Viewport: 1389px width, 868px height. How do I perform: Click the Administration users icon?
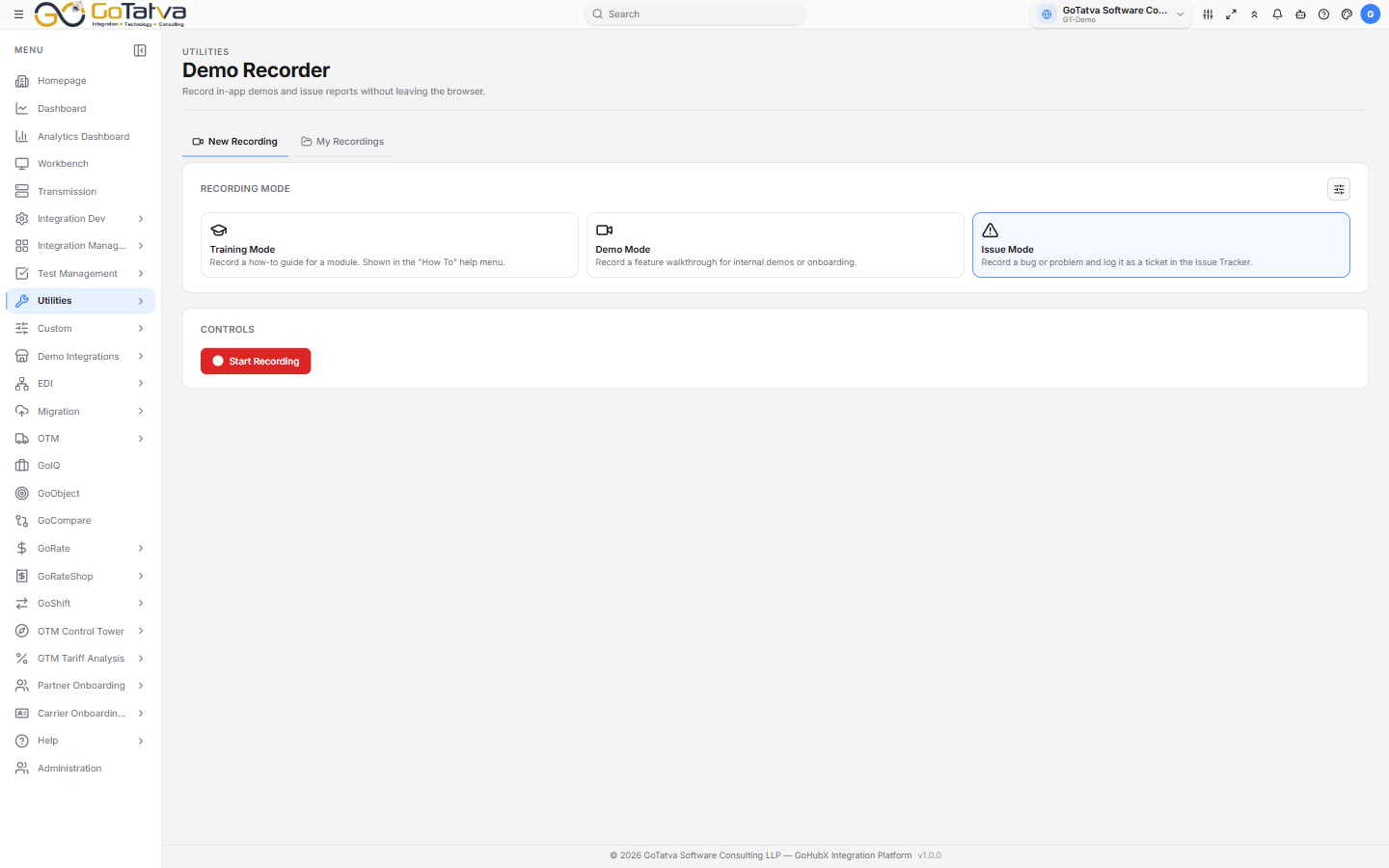pyautogui.click(x=22, y=769)
